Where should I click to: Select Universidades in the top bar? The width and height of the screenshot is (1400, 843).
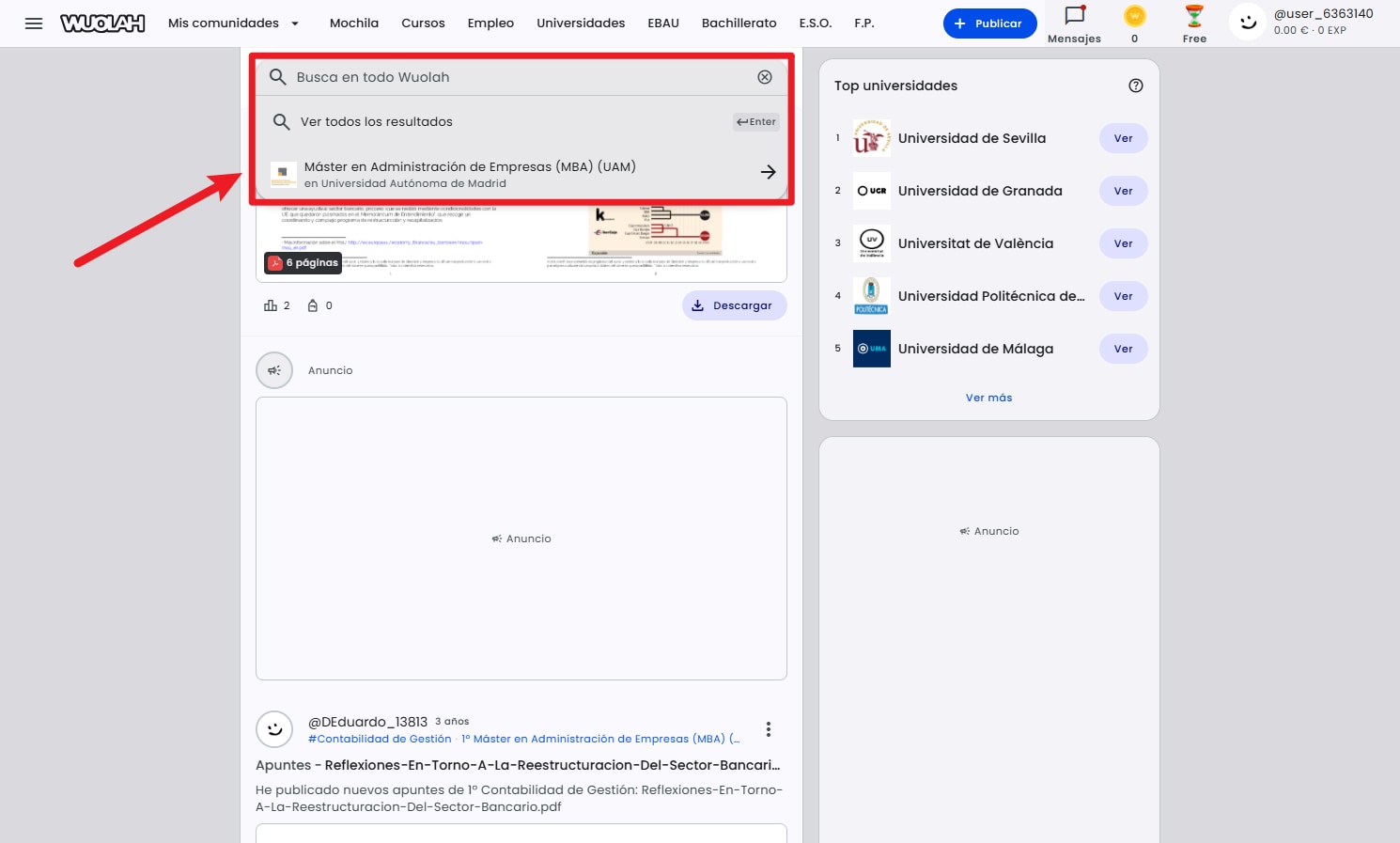(x=581, y=23)
